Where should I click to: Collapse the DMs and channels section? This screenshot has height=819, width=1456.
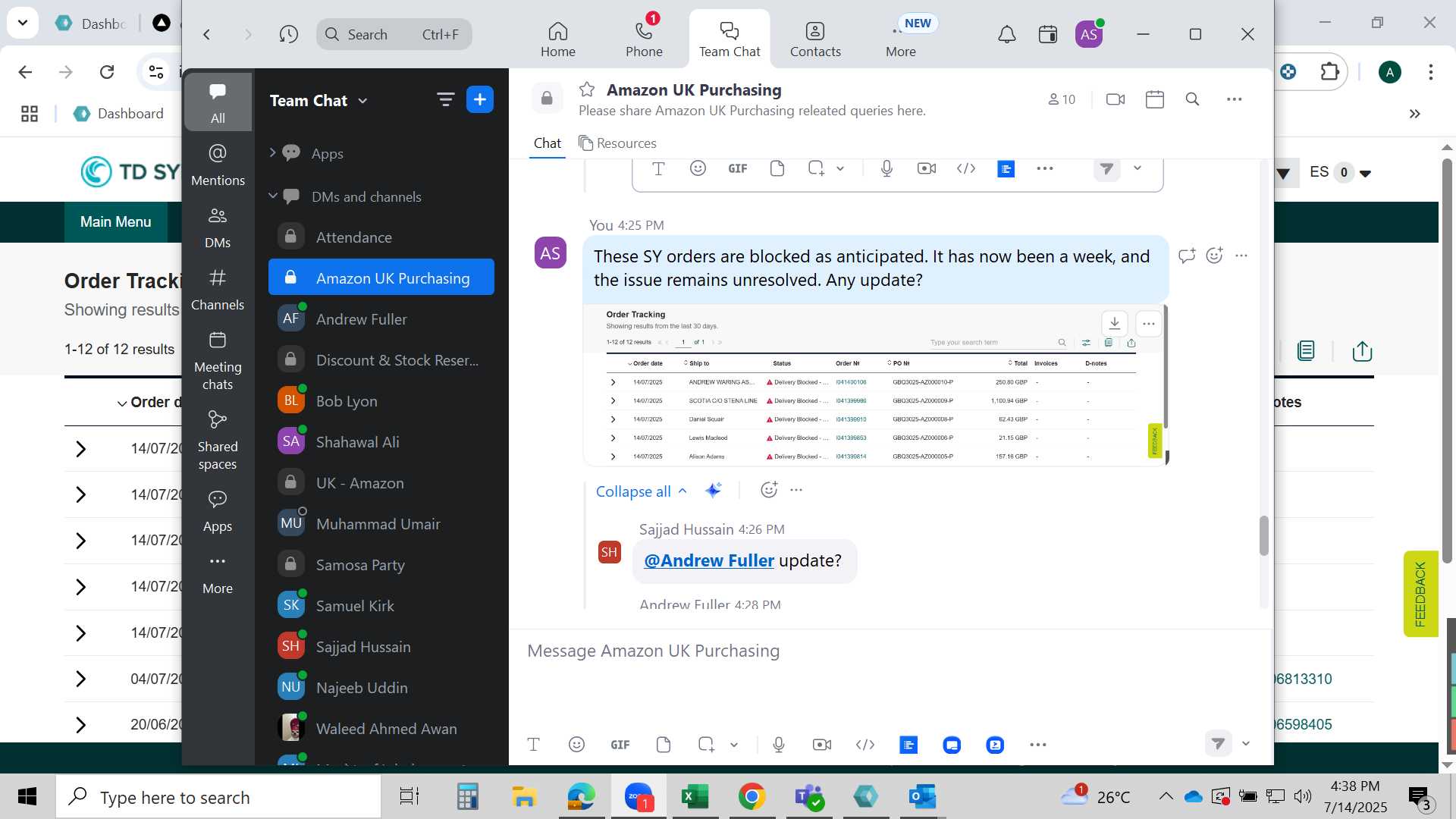(x=273, y=196)
